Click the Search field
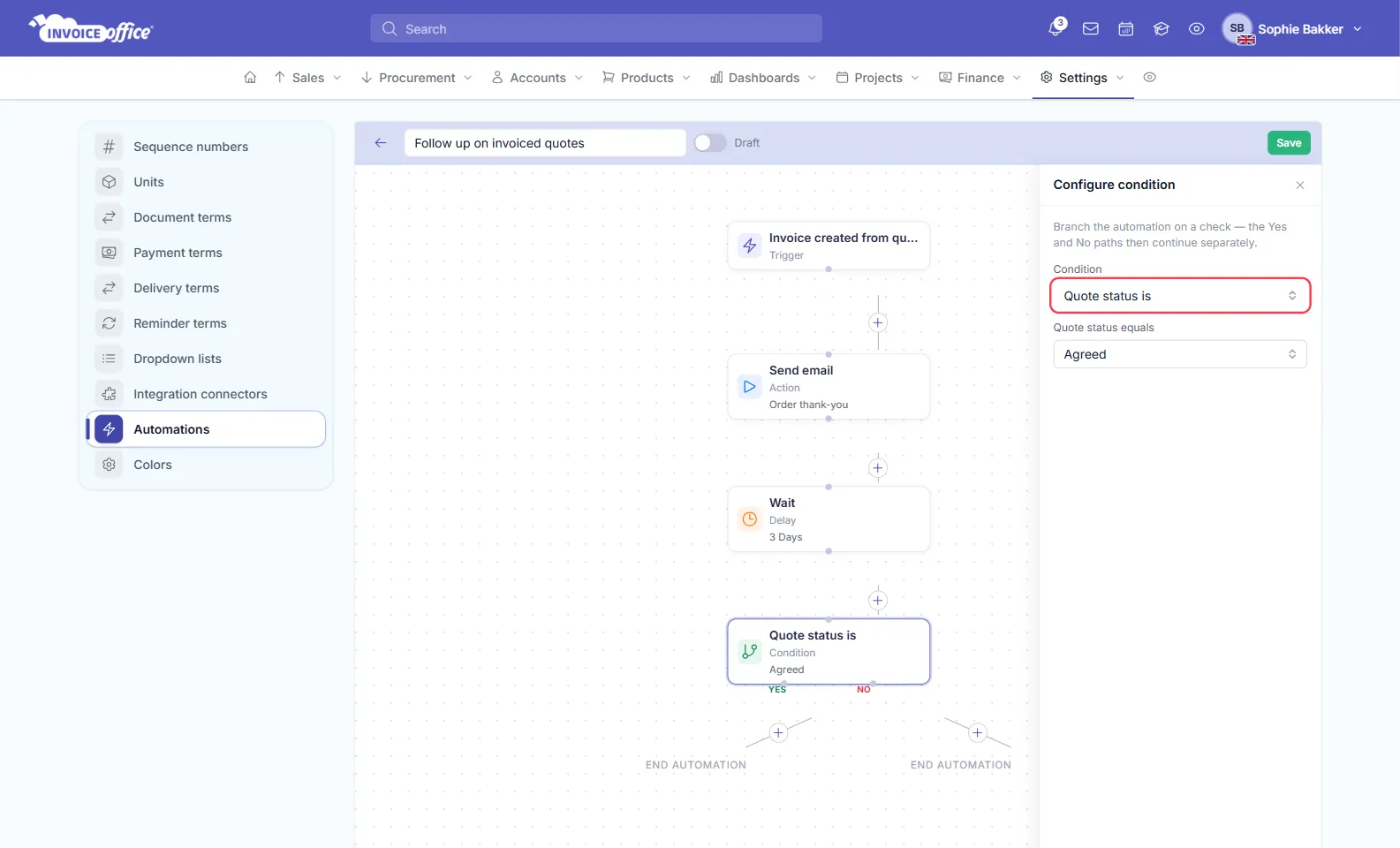This screenshot has width=1400, height=848. pyautogui.click(x=596, y=28)
